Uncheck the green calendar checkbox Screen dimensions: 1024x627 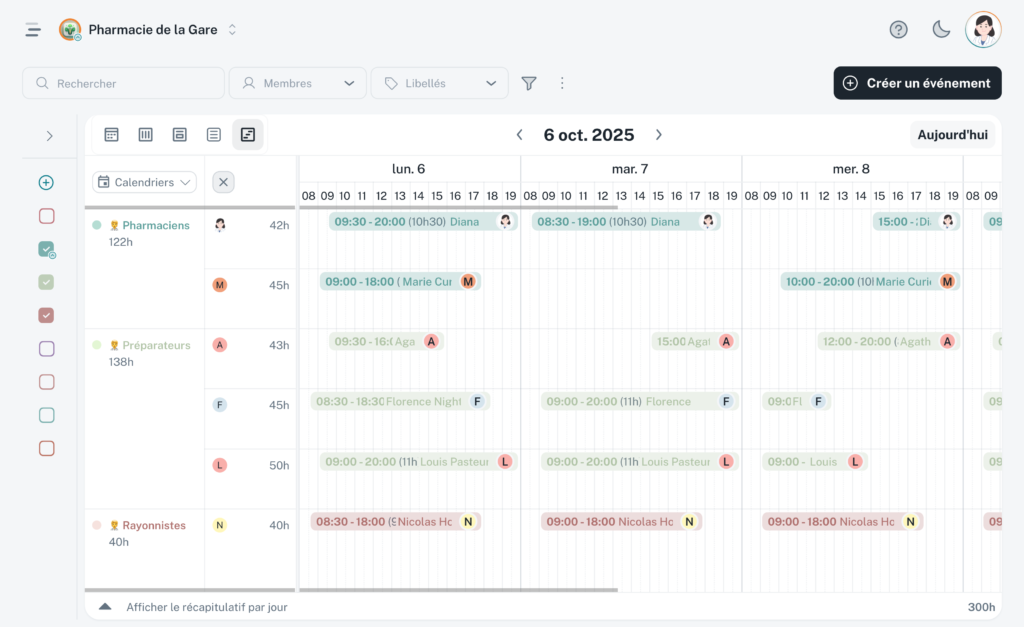coord(46,282)
